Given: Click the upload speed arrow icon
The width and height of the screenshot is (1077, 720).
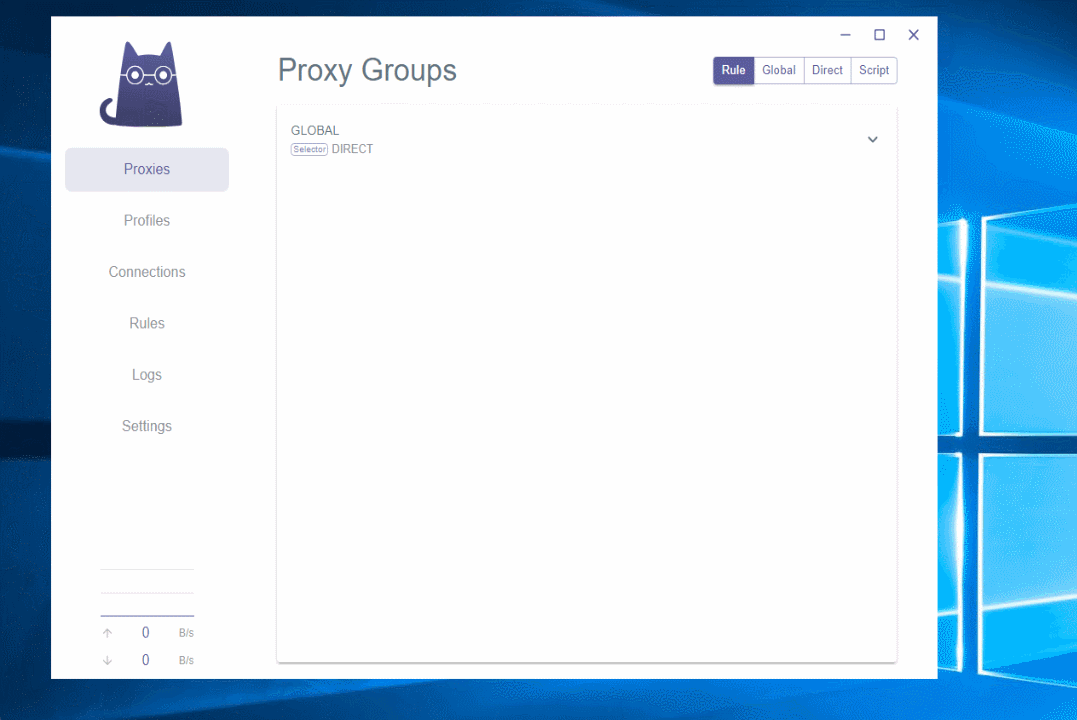Looking at the screenshot, I should point(108,633).
